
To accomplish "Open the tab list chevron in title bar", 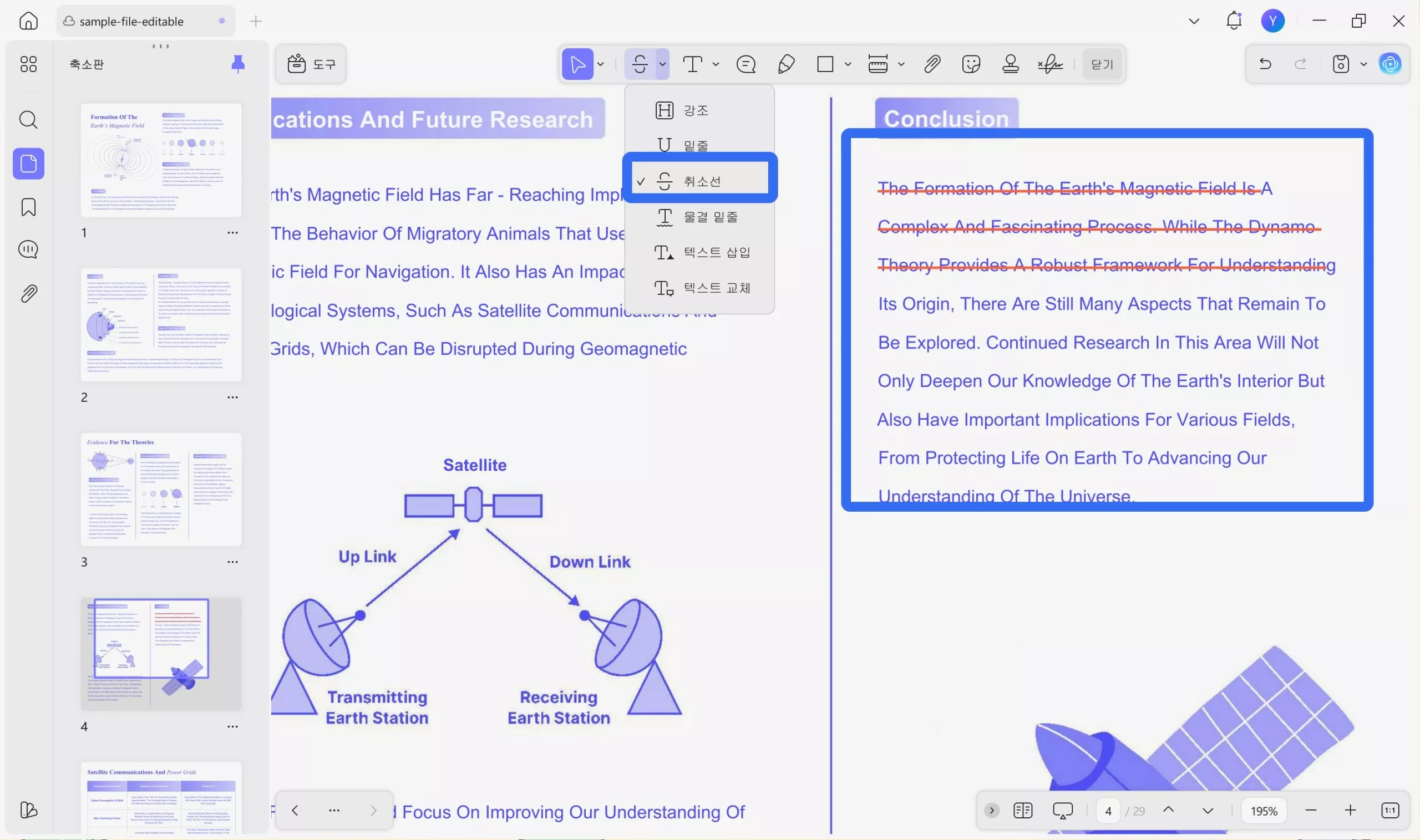I will [x=1194, y=21].
